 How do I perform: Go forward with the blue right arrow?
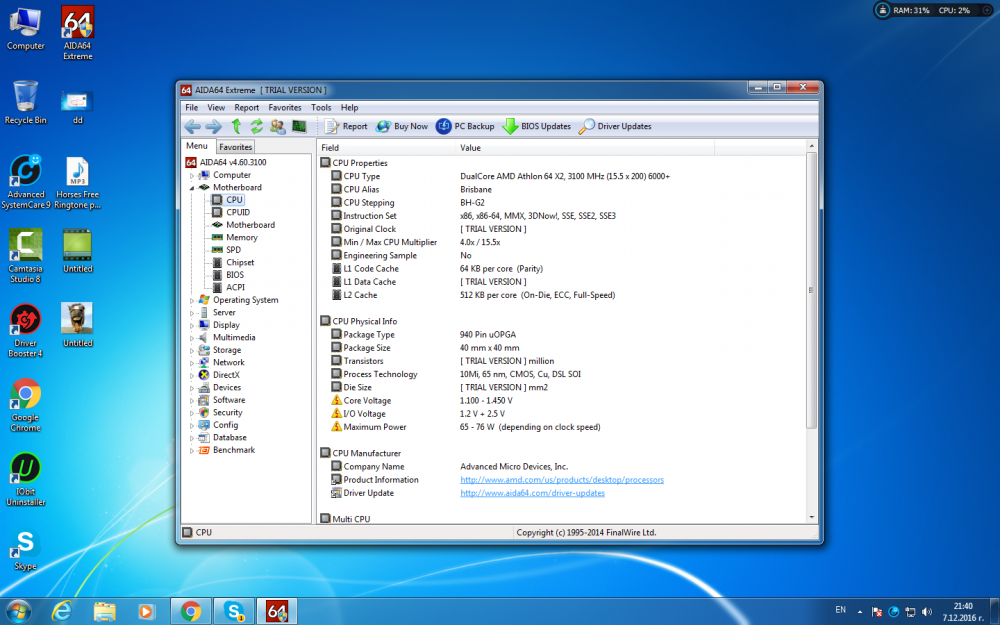click(x=214, y=126)
